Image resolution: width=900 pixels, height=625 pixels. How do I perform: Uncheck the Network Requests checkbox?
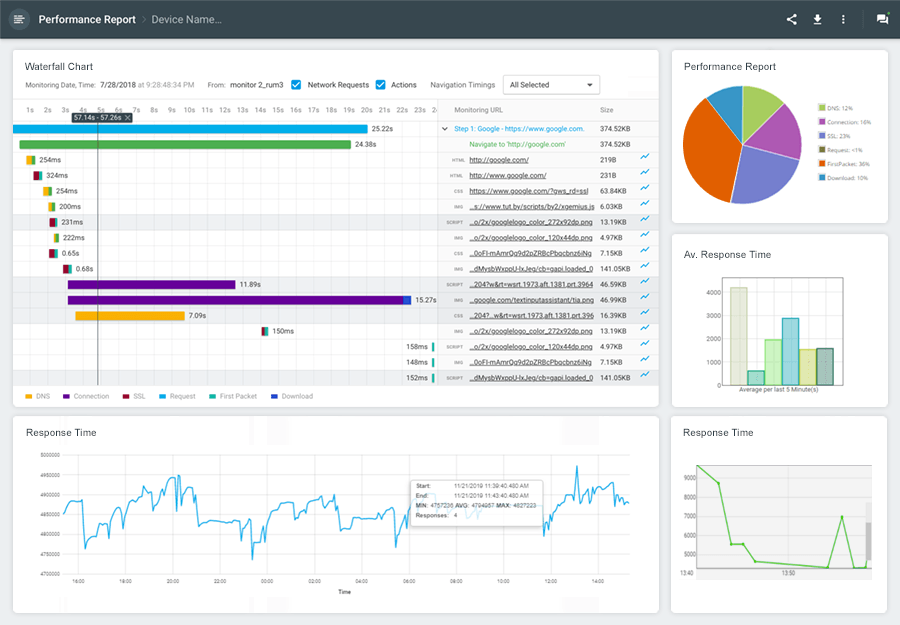click(x=295, y=85)
